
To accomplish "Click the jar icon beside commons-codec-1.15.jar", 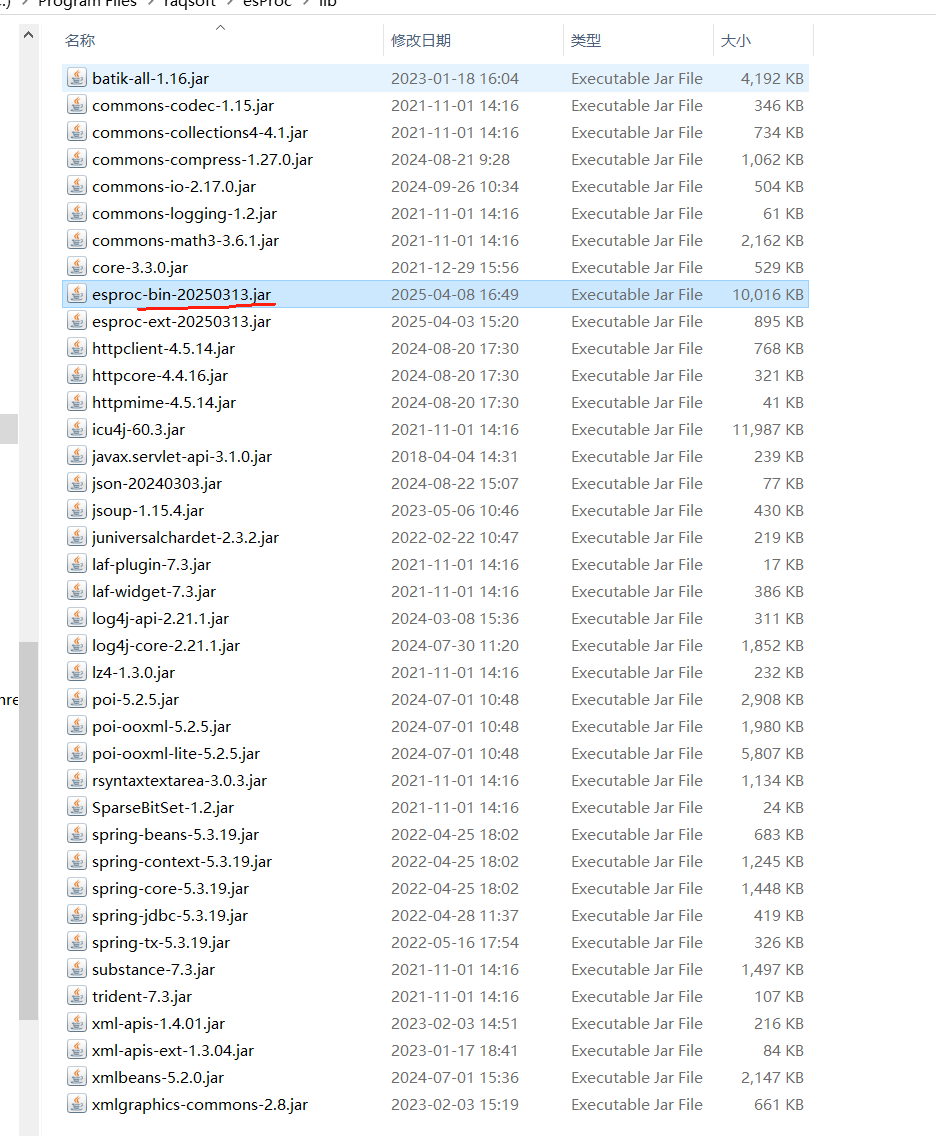I will coord(77,105).
